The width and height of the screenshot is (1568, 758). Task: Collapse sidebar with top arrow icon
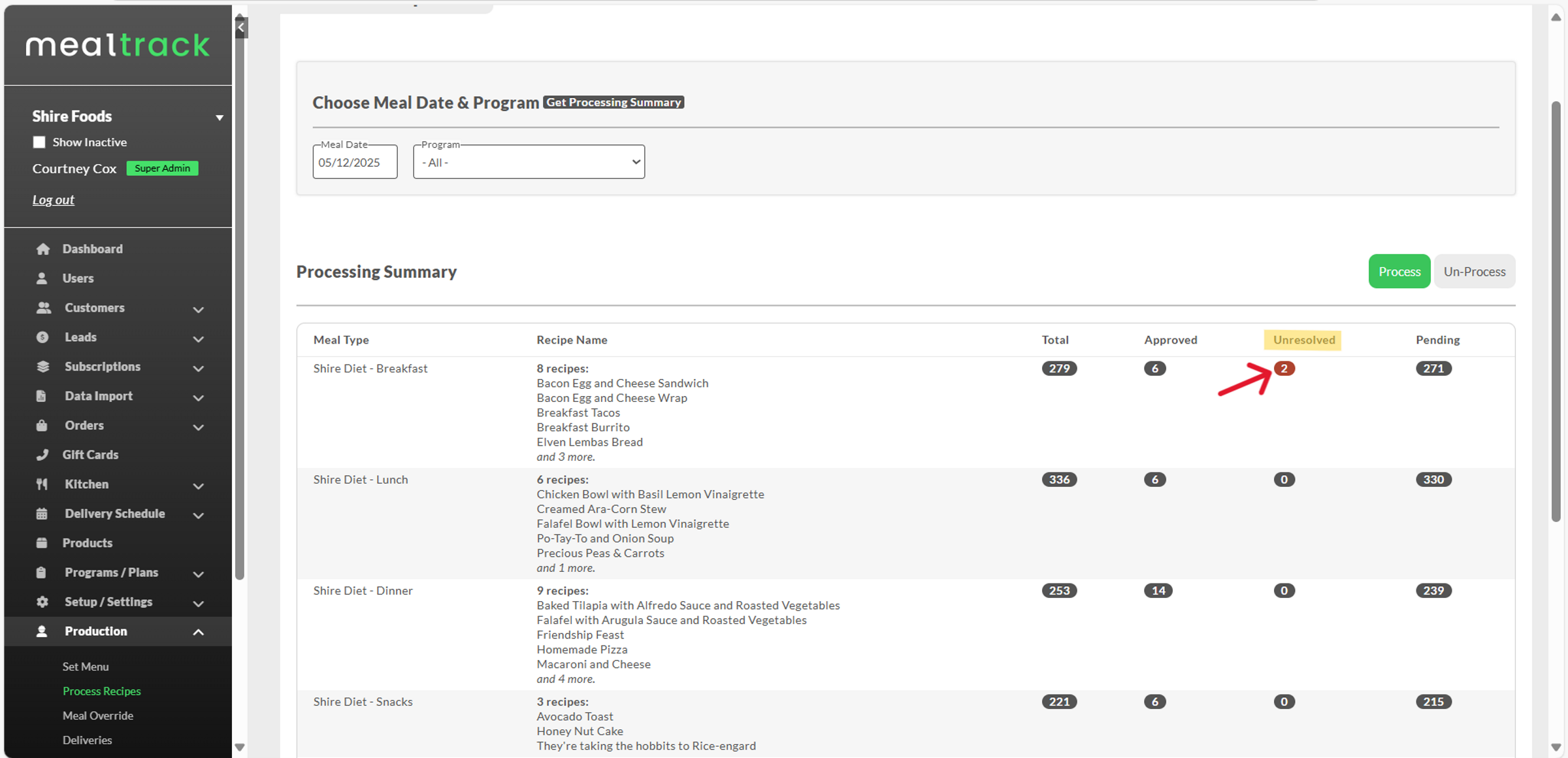click(x=241, y=27)
